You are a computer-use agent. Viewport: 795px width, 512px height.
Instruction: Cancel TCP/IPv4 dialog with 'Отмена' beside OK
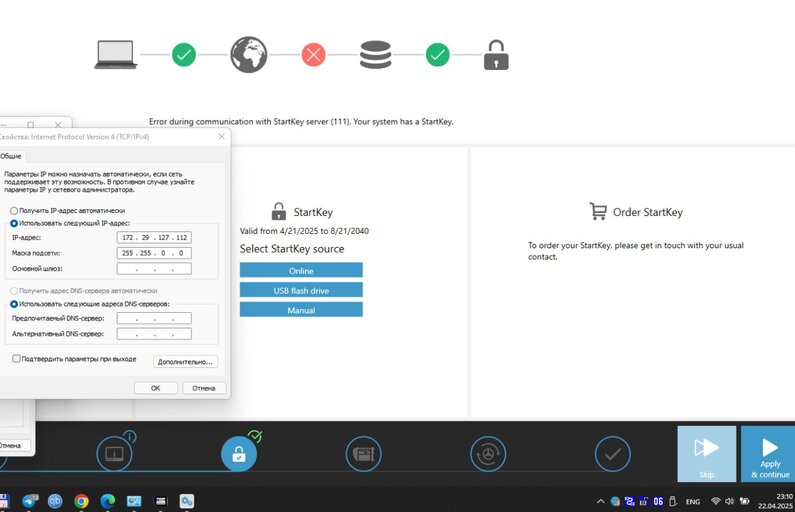tap(204, 388)
